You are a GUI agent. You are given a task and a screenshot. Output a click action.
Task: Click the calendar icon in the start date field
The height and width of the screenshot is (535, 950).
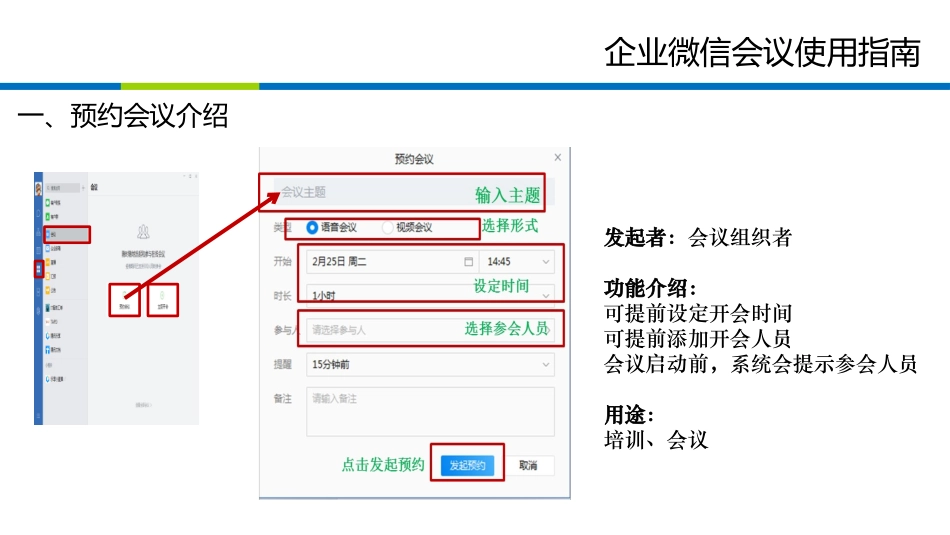pos(468,262)
